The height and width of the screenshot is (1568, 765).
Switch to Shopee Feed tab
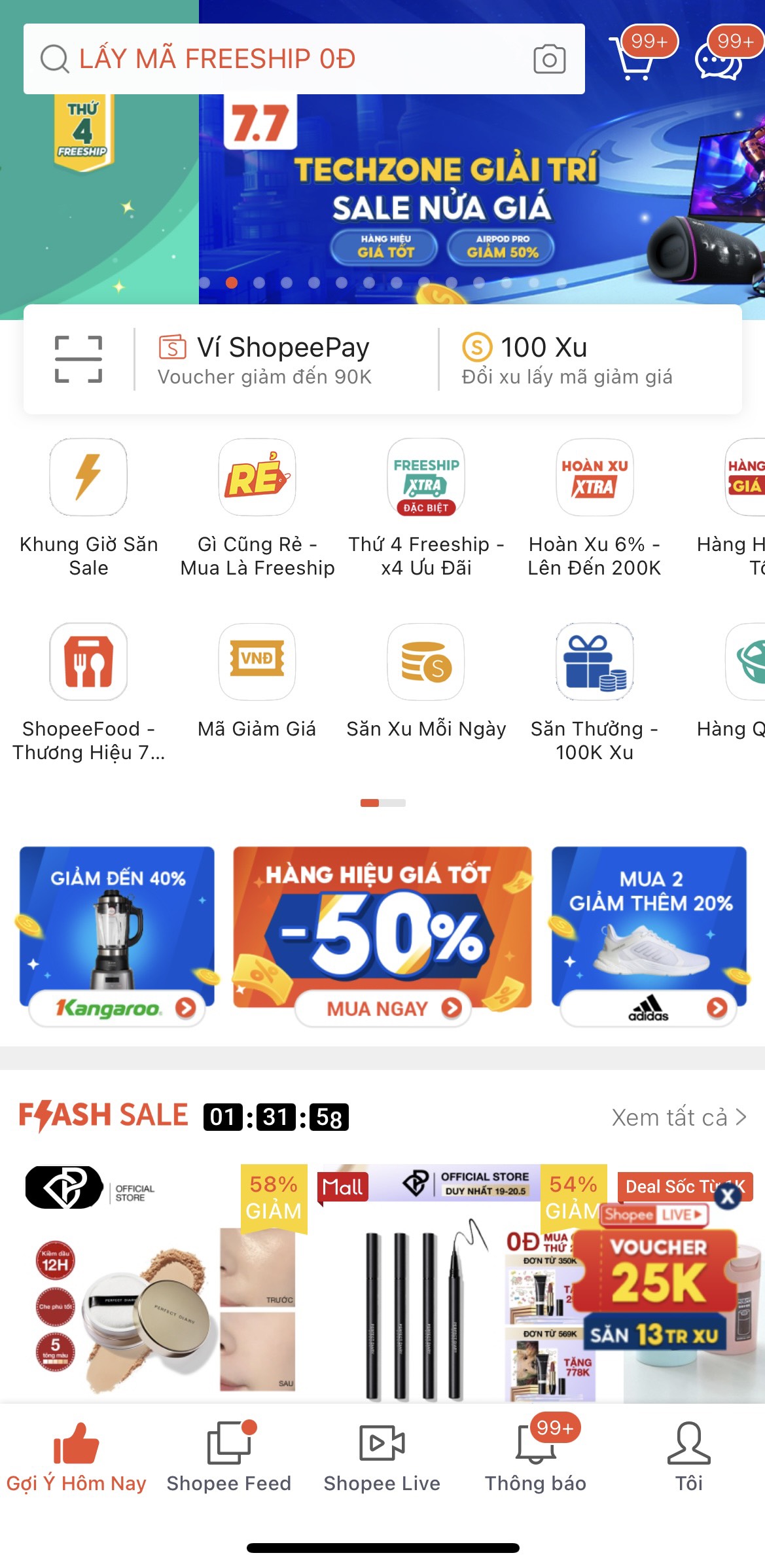click(x=229, y=1456)
